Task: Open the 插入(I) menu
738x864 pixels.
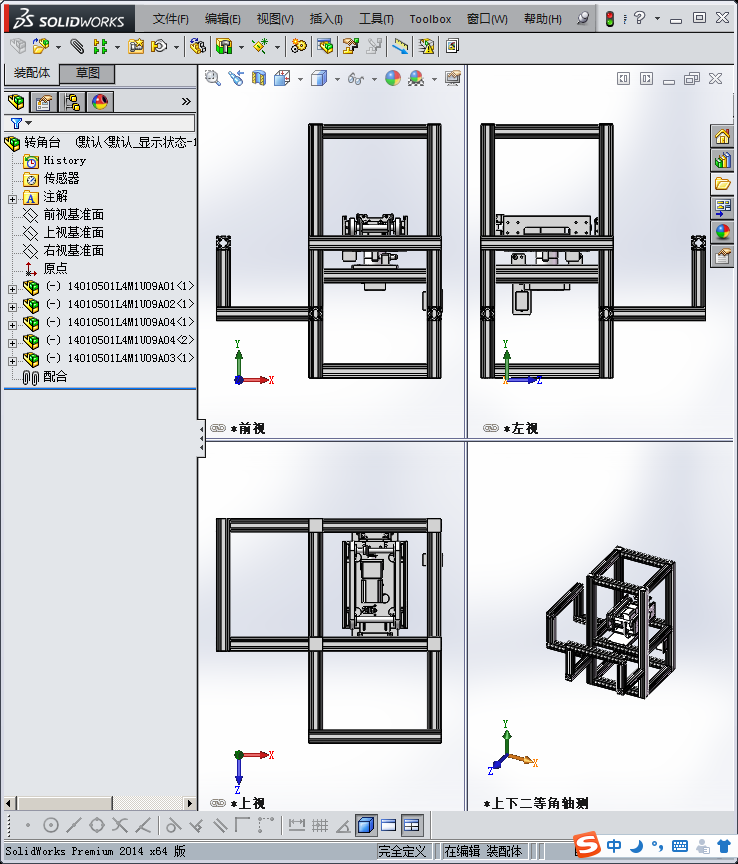Action: [x=326, y=19]
